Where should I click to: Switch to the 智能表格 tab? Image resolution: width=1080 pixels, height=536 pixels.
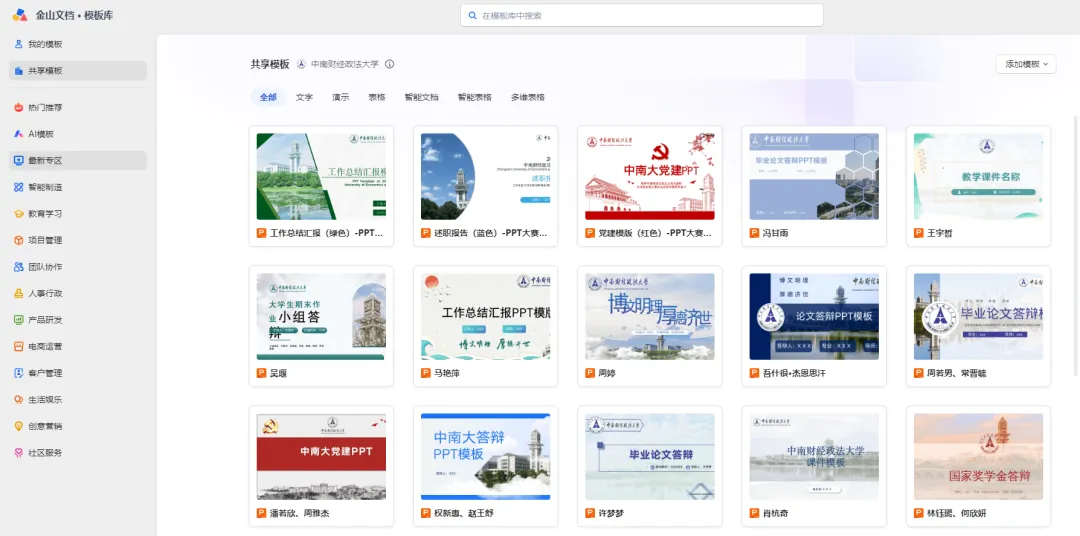(x=475, y=97)
